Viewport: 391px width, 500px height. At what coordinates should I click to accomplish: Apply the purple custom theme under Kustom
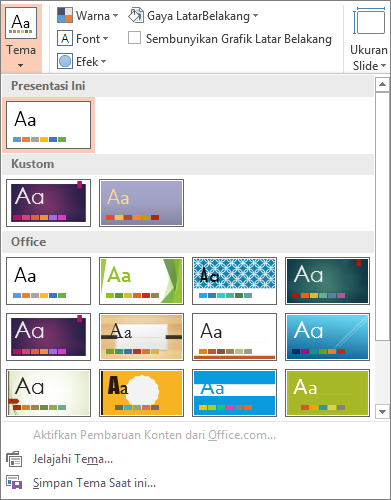(48, 203)
